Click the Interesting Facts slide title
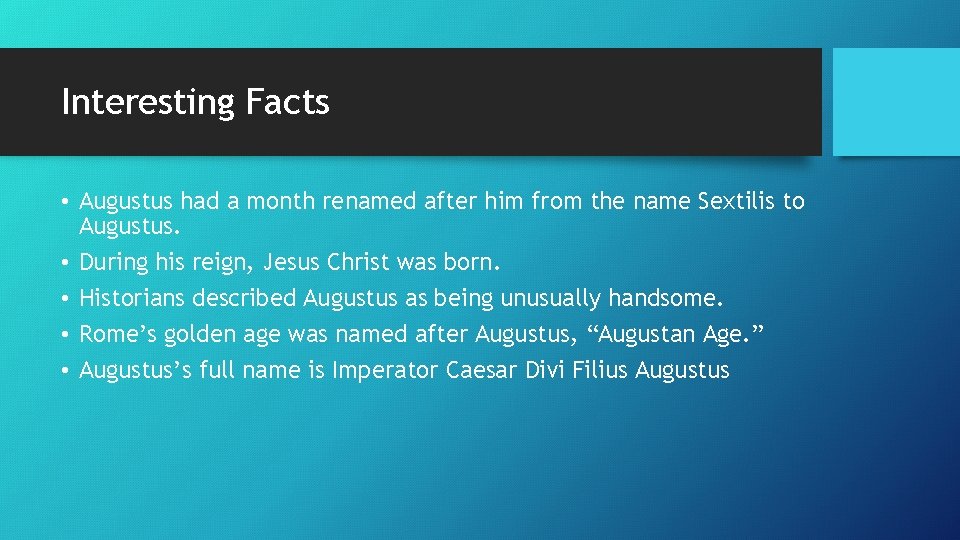This screenshot has height=540, width=960. [x=195, y=102]
